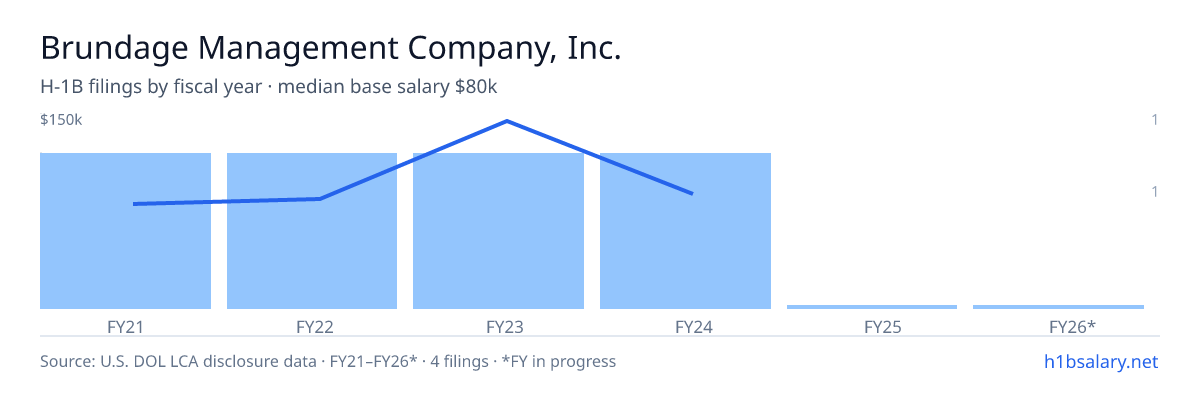Viewport: 1200px width, 400px height.
Task: Click the salary line peak at FY23
Action: pos(507,121)
